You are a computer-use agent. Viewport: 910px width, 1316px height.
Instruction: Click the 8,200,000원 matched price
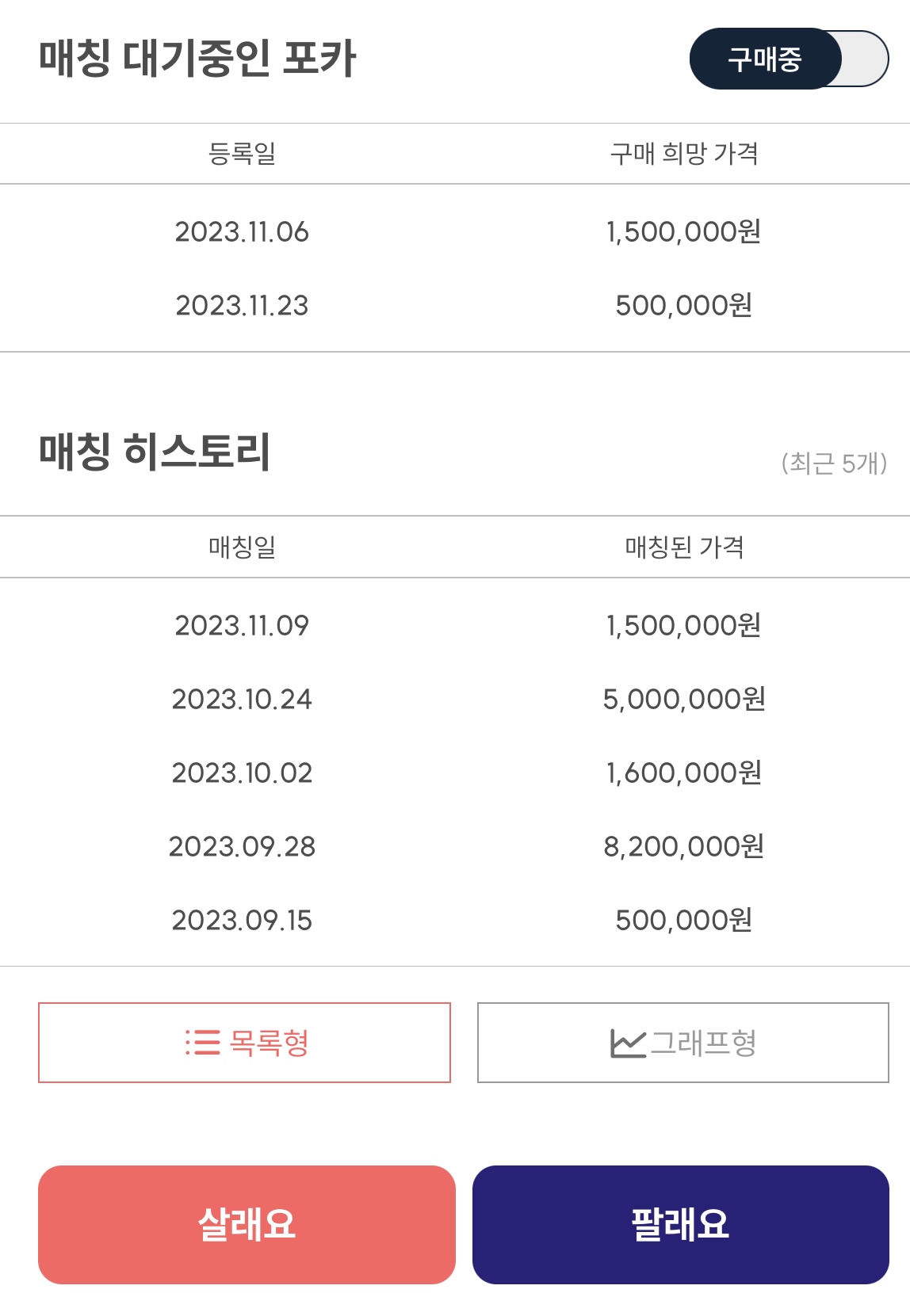pyautogui.click(x=683, y=846)
